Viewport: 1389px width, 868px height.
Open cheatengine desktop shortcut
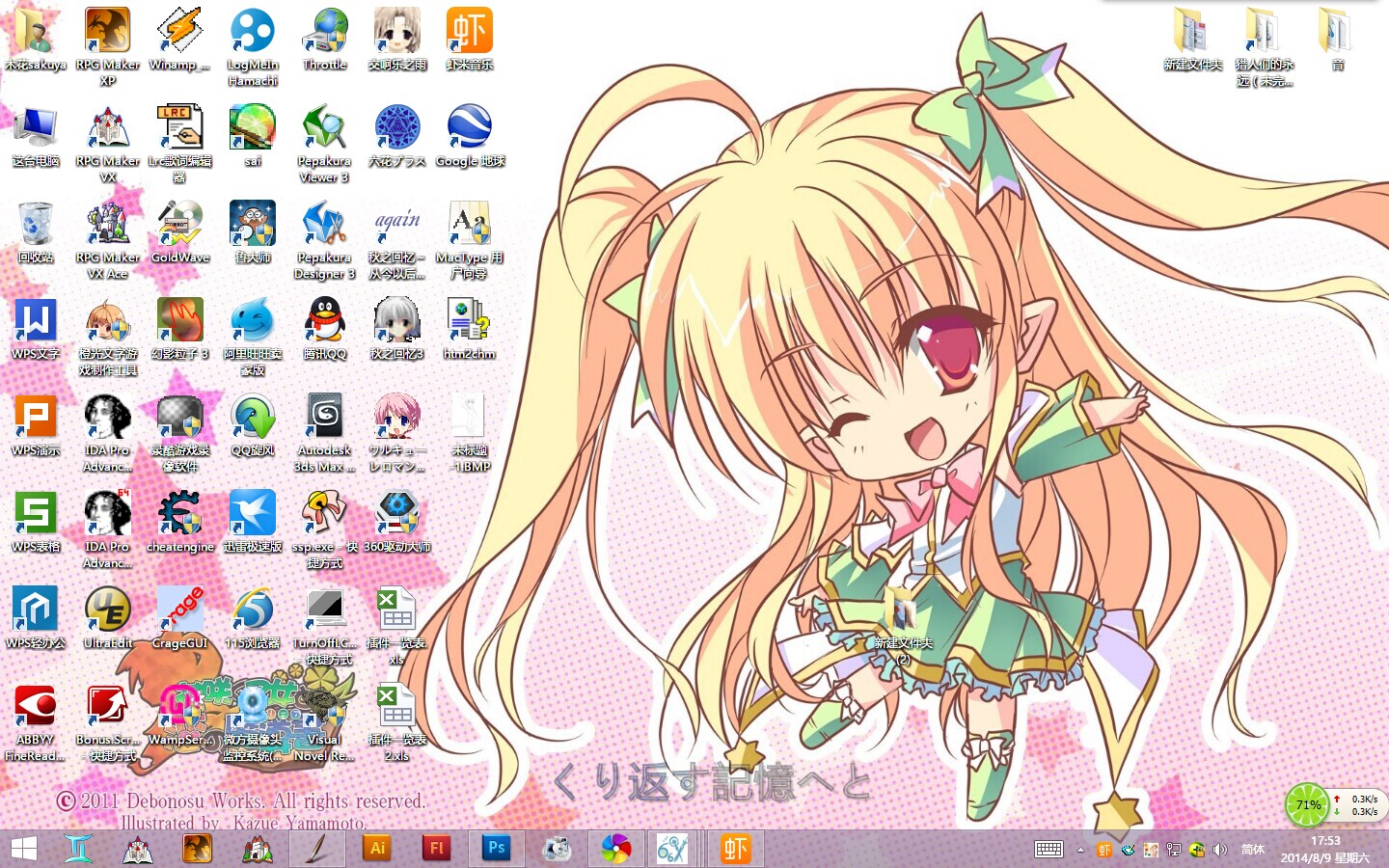[180, 521]
